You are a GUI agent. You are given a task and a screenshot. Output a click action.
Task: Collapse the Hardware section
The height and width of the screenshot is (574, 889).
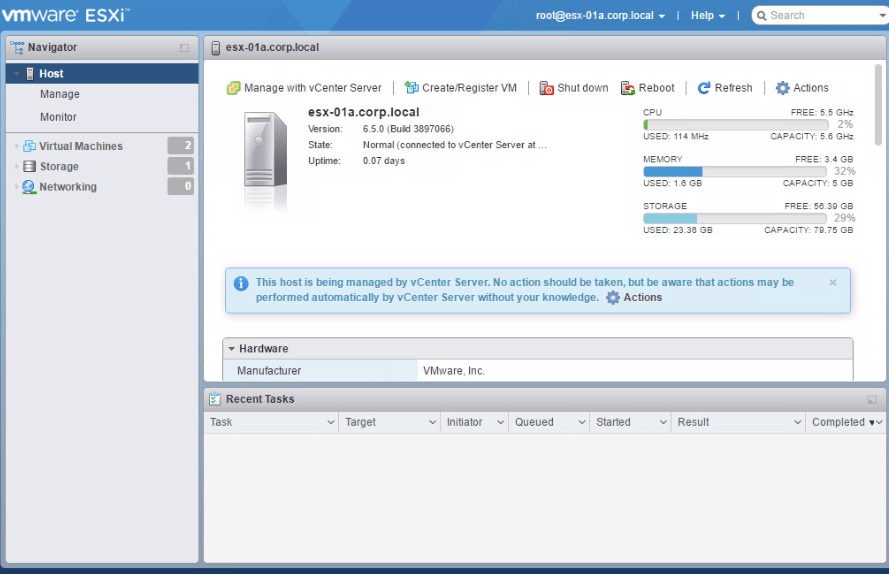pos(232,349)
